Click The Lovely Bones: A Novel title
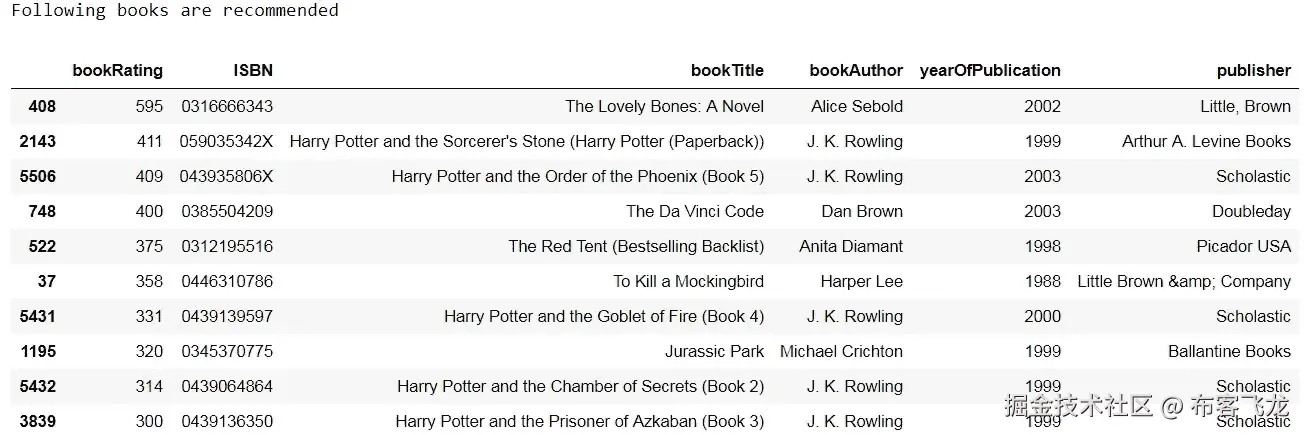This screenshot has width=1305, height=435. (x=664, y=106)
